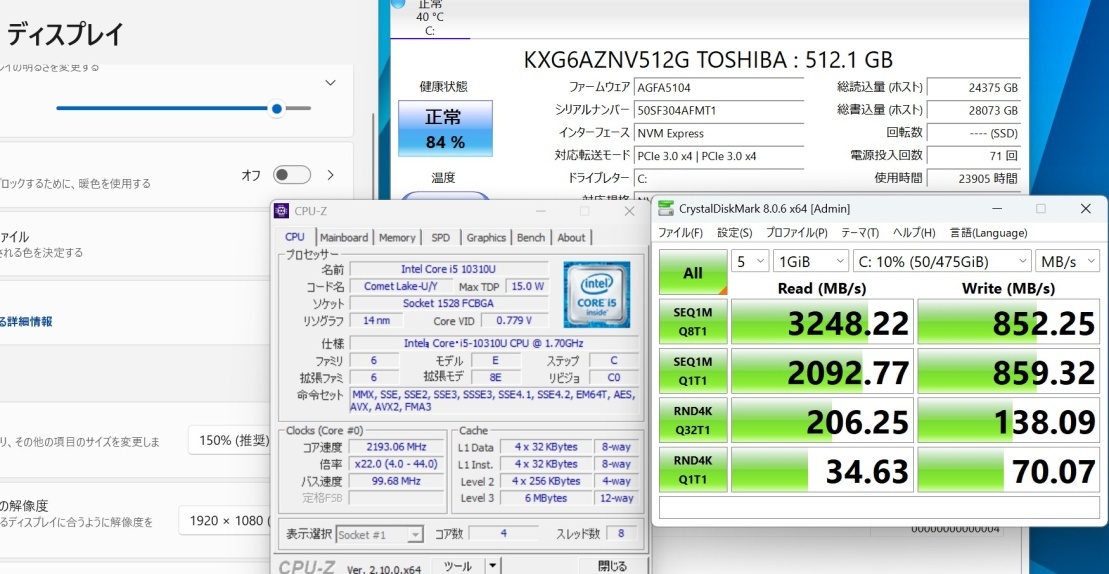Click the firmware field AGFA5104
This screenshot has width=1109, height=574.
pyautogui.click(x=719, y=88)
